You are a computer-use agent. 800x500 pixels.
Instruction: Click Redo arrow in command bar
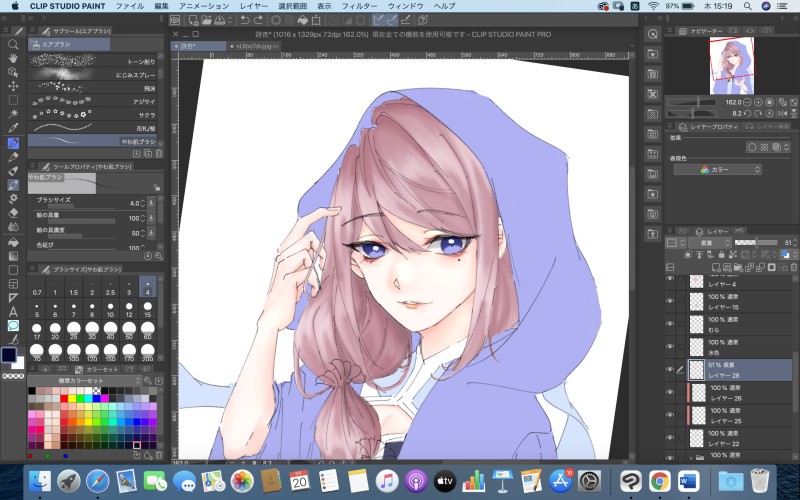(x=258, y=20)
